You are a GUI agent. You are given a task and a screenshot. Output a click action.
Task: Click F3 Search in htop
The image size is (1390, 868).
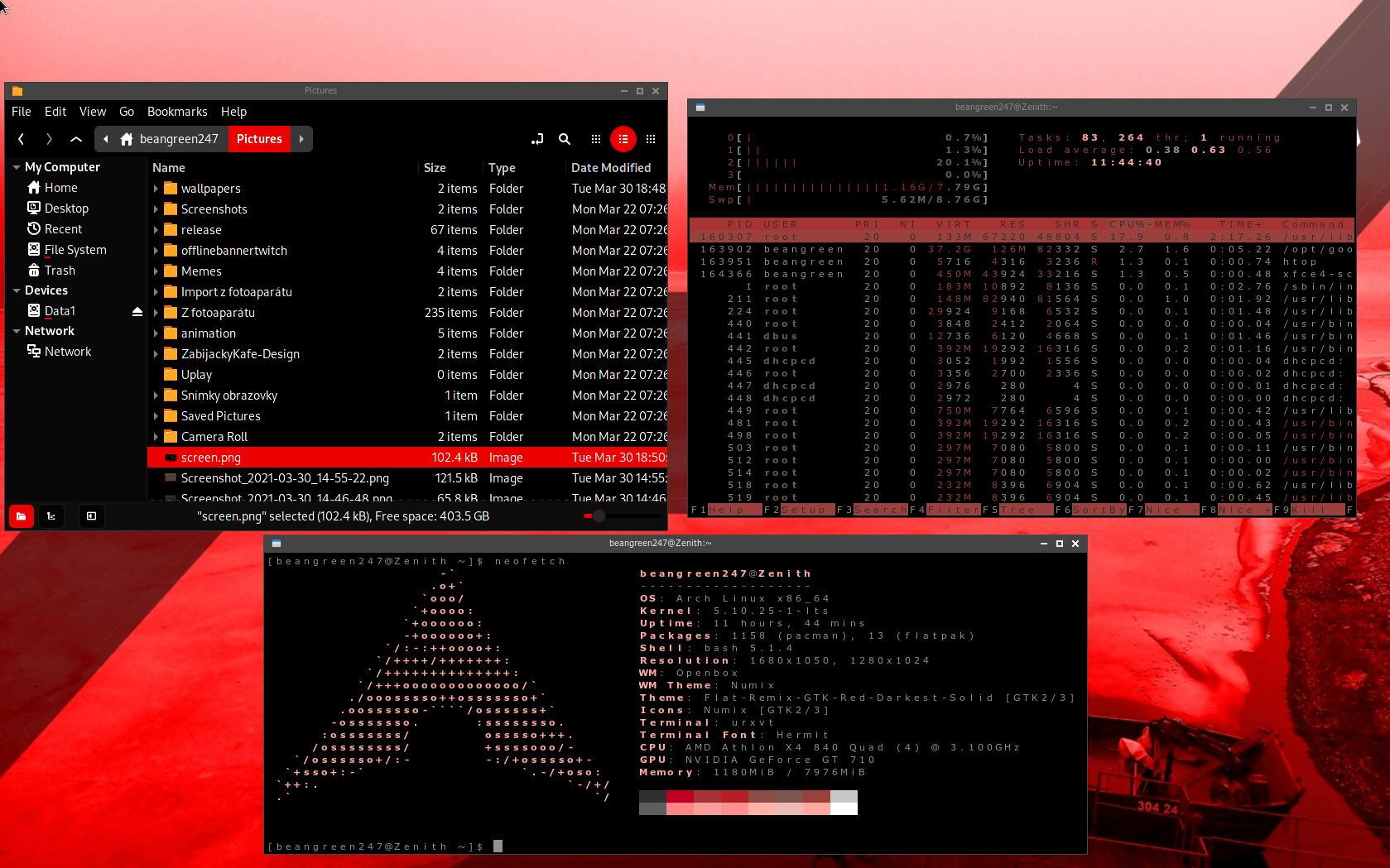[x=873, y=510]
